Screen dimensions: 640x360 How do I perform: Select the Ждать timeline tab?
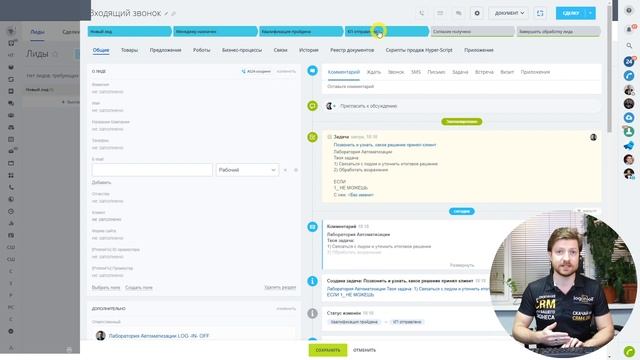coord(373,72)
